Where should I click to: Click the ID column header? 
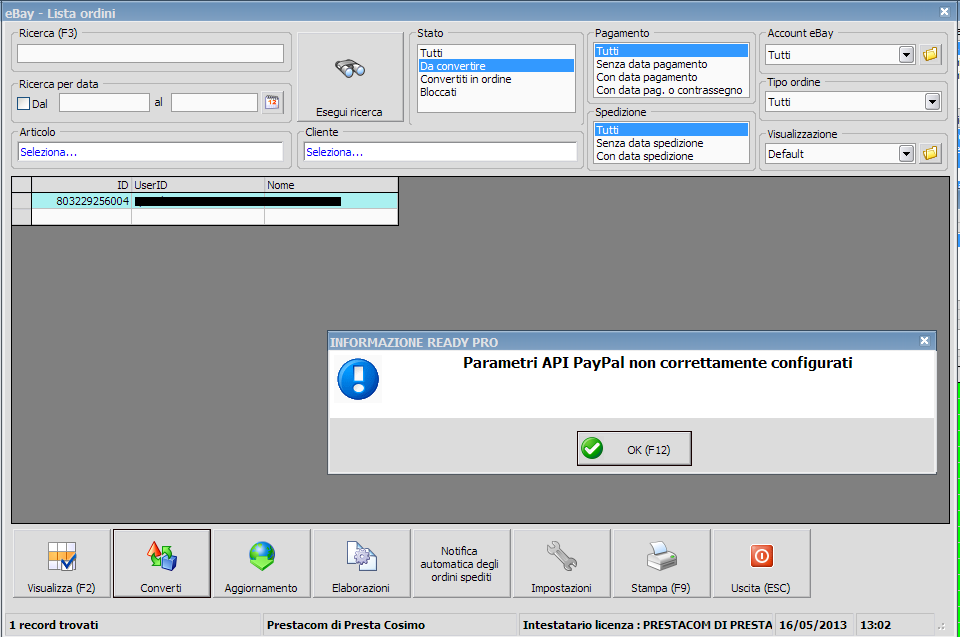click(81, 185)
